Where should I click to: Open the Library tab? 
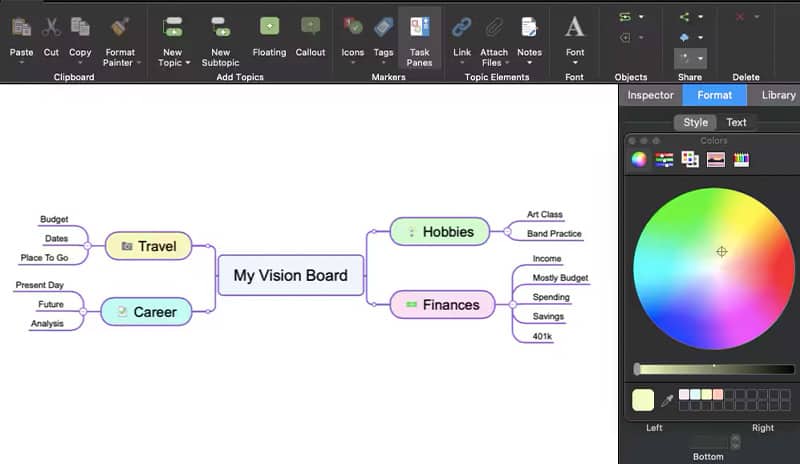[x=778, y=95]
